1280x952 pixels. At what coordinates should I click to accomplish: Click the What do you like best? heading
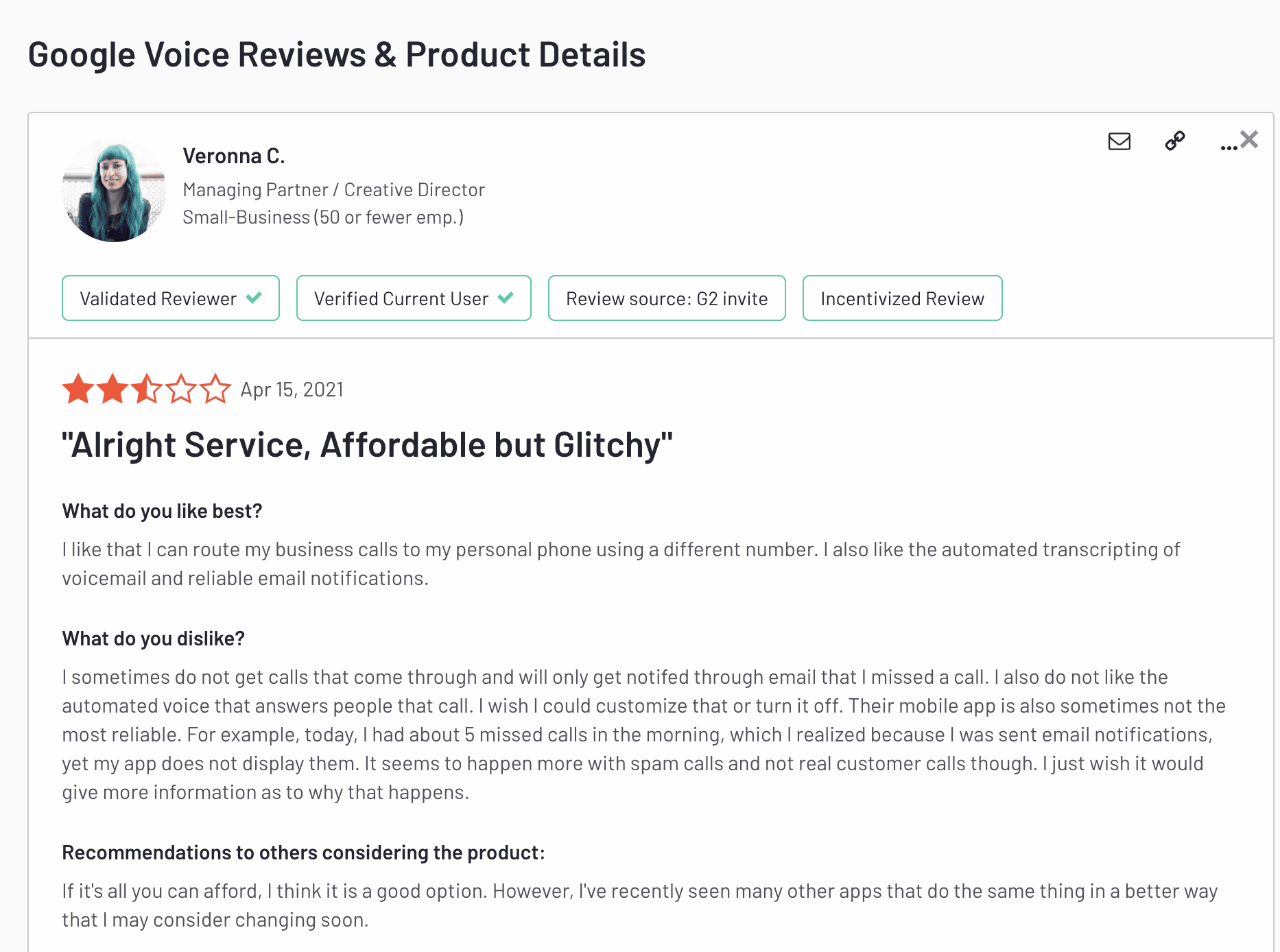point(163,512)
